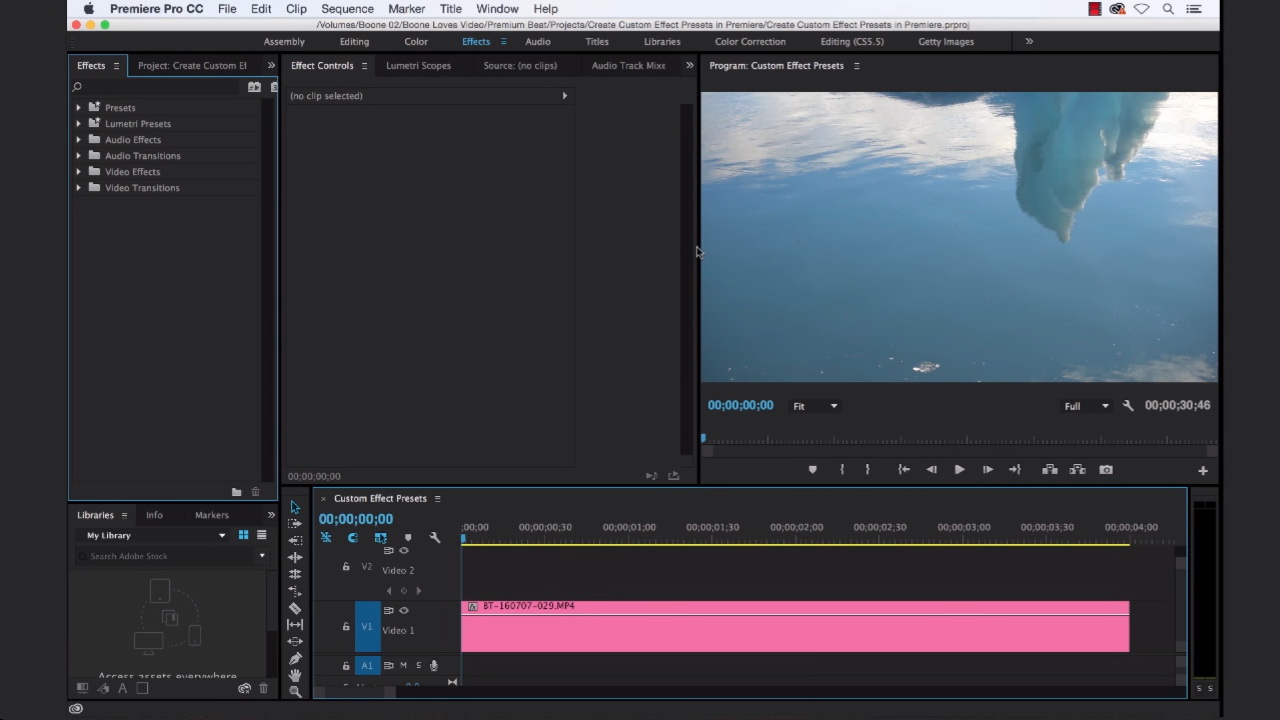Open the Full playback resolution dropdown
Screen dimensions: 1280x720
(1086, 406)
